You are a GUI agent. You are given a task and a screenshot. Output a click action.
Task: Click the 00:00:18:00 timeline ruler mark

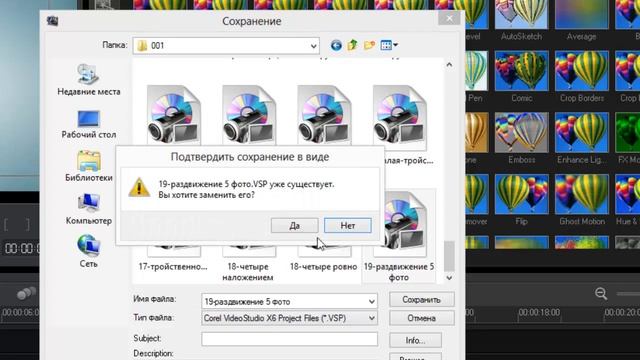(x=539, y=312)
